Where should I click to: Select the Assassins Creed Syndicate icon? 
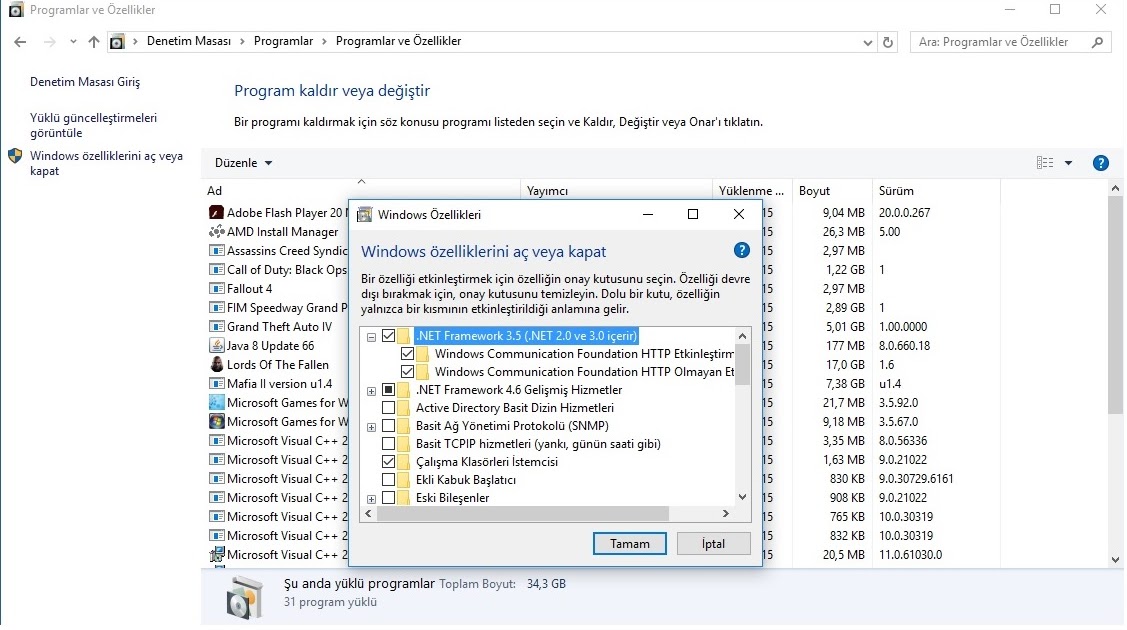(216, 251)
